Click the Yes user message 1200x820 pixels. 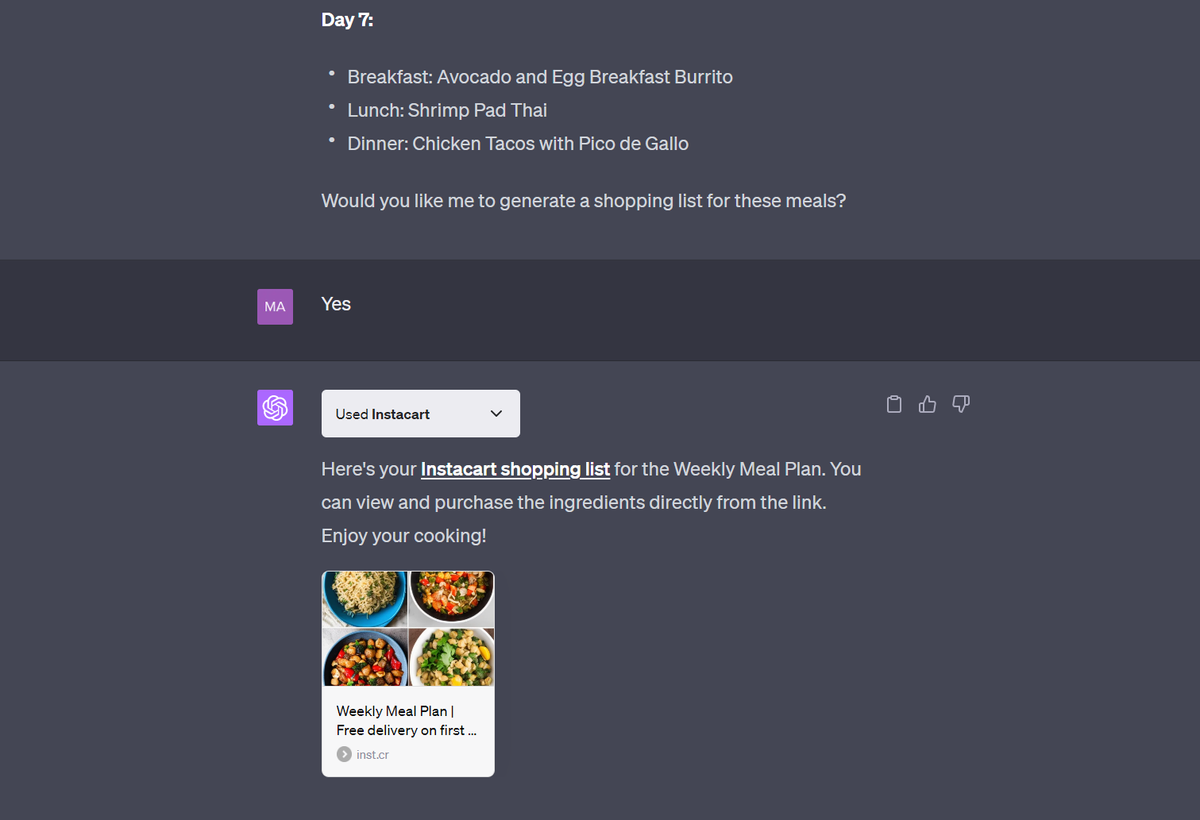coord(336,304)
